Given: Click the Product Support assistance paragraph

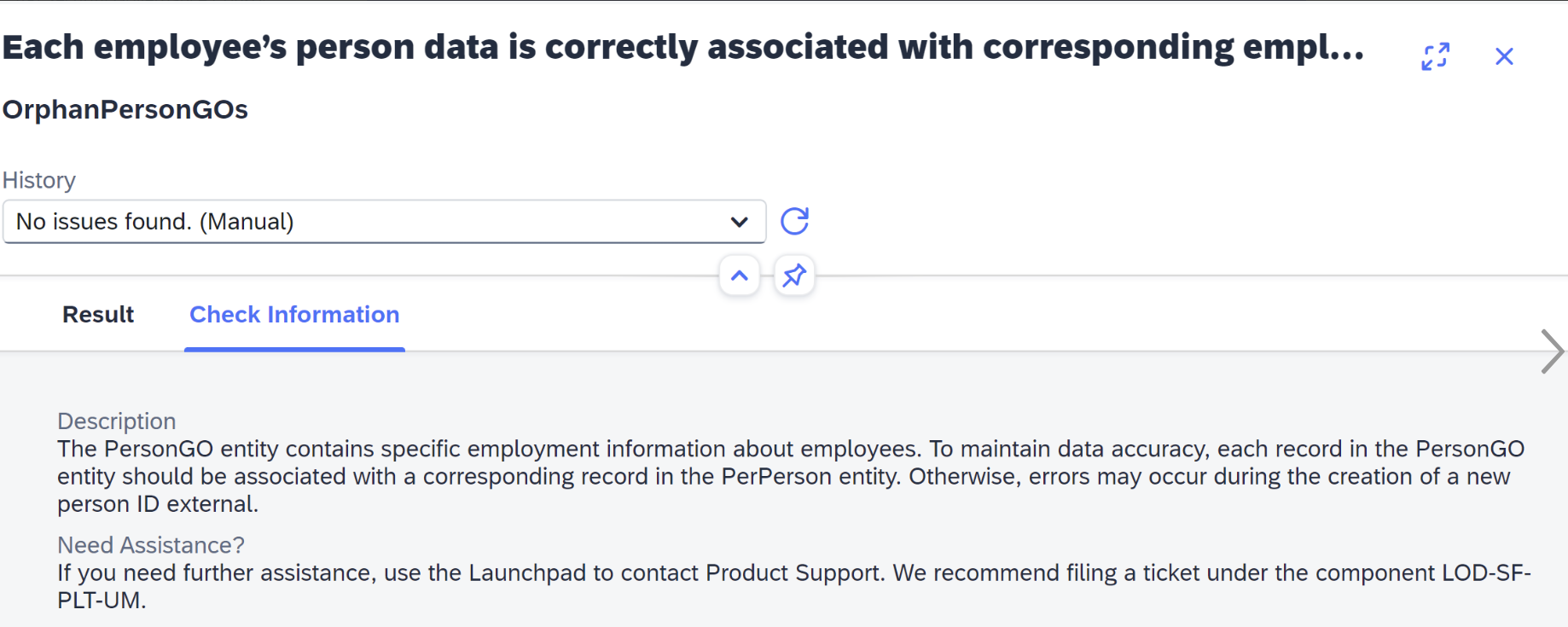Looking at the screenshot, I should click(794, 586).
